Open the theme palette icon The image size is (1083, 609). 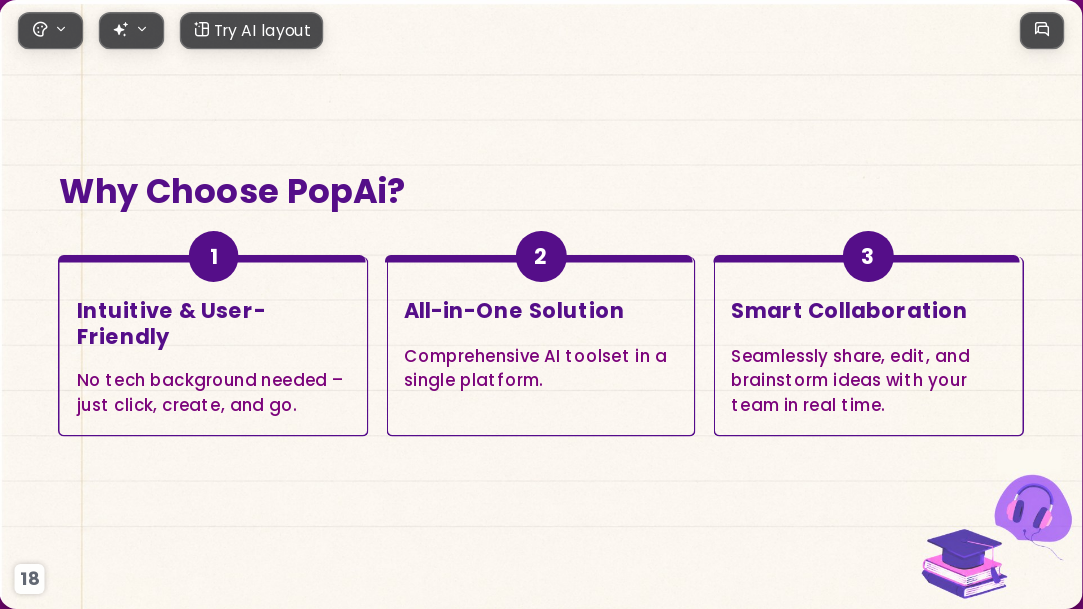pyautogui.click(x=40, y=30)
